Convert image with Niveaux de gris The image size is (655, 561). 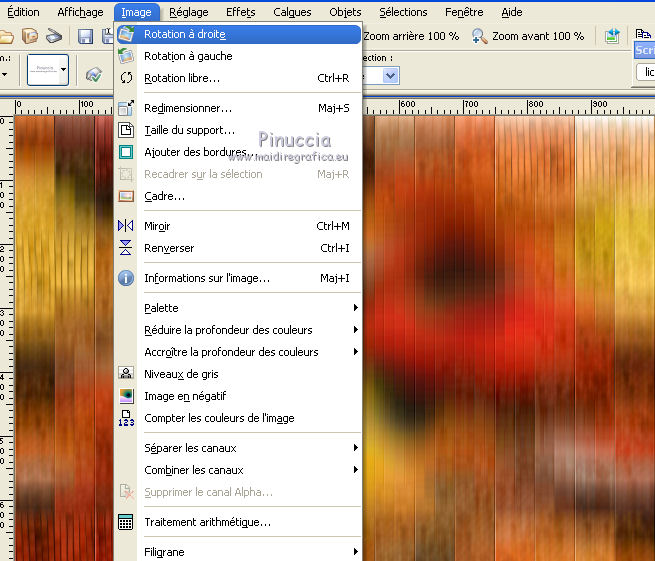(239, 374)
